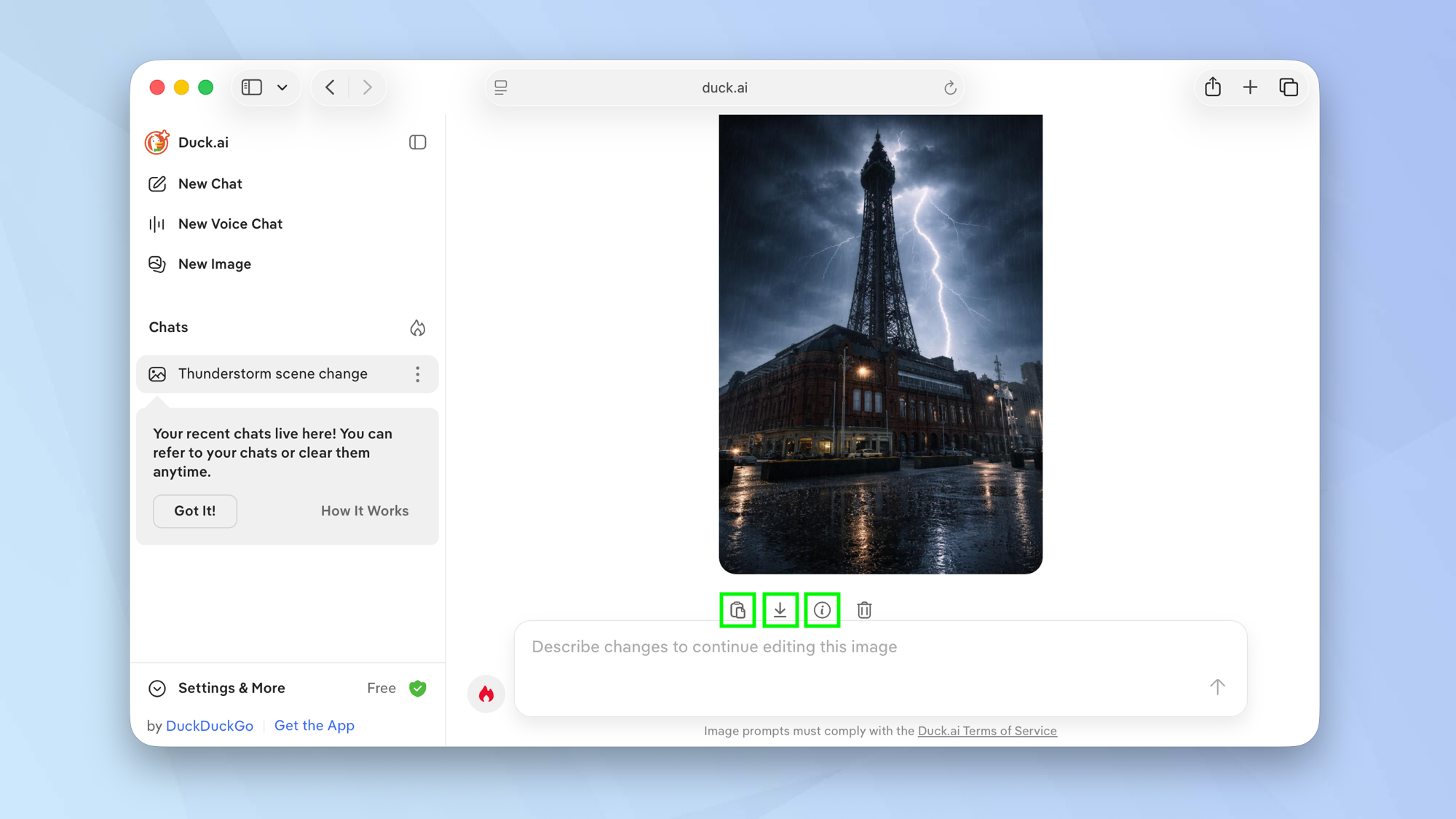The width and height of the screenshot is (1456, 819).
Task: Start a New Chat
Action: (210, 183)
